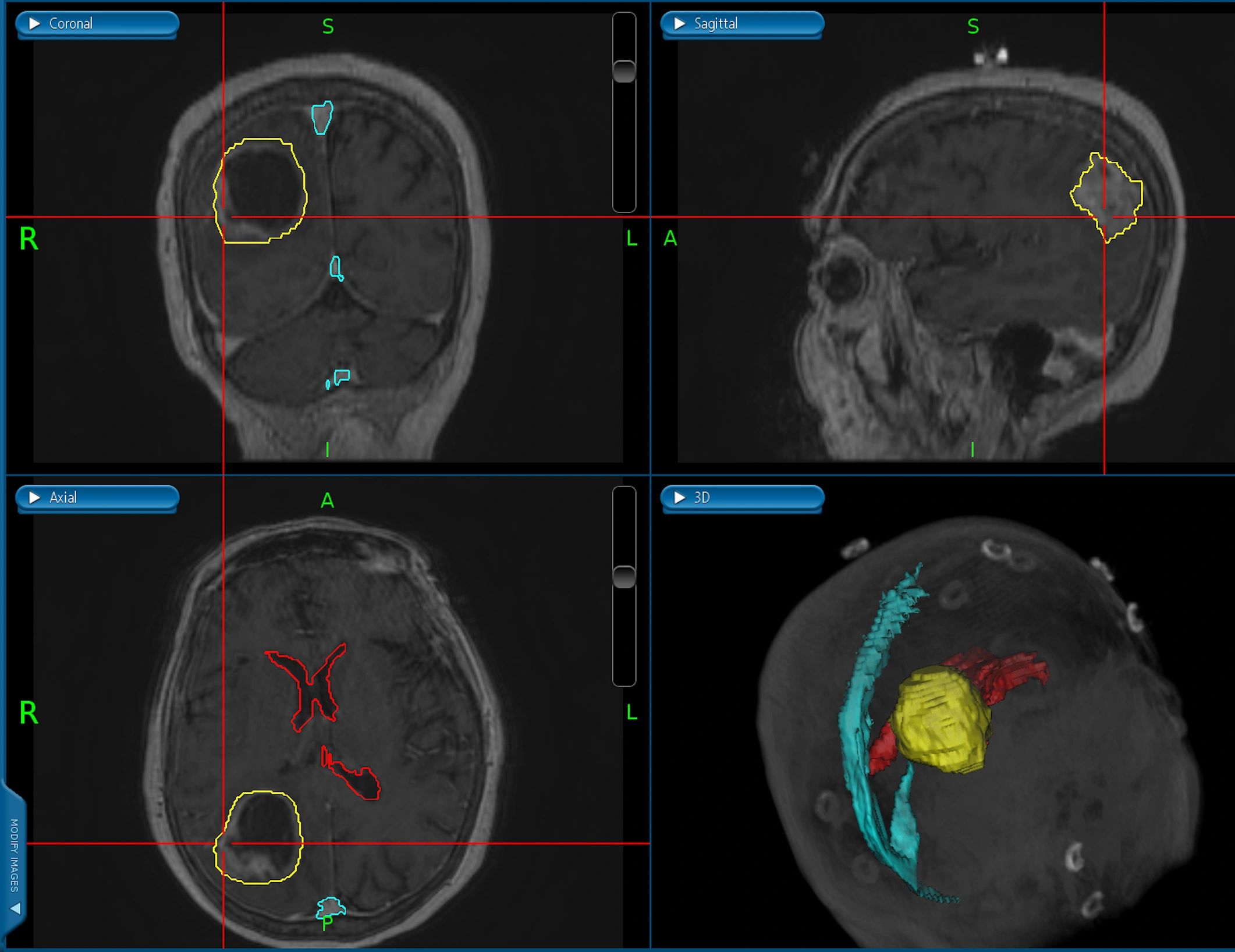
Task: Click the Axial header's play triangle icon
Action: point(34,498)
